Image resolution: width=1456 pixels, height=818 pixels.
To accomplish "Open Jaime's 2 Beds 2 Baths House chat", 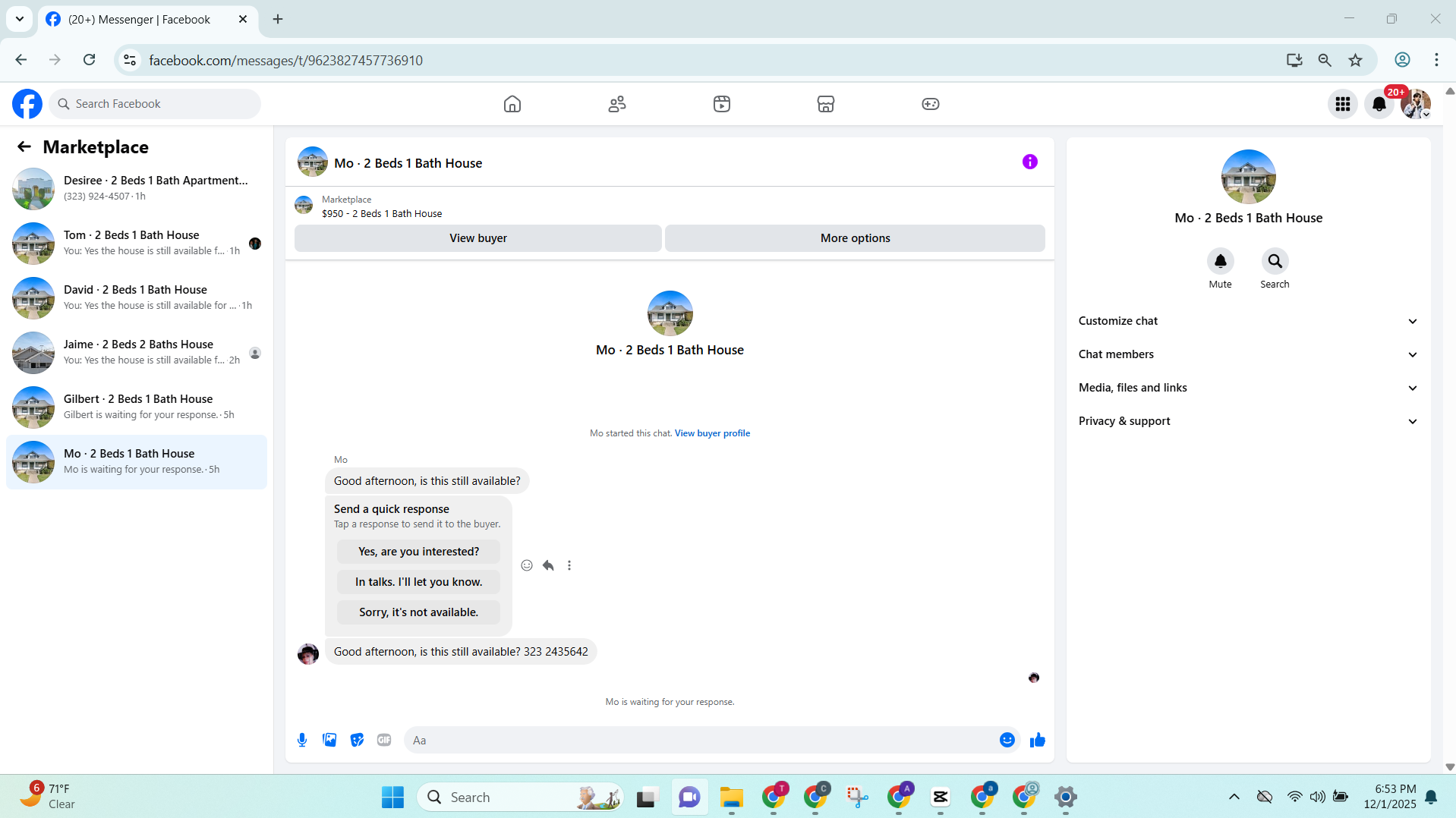I will 137,353.
